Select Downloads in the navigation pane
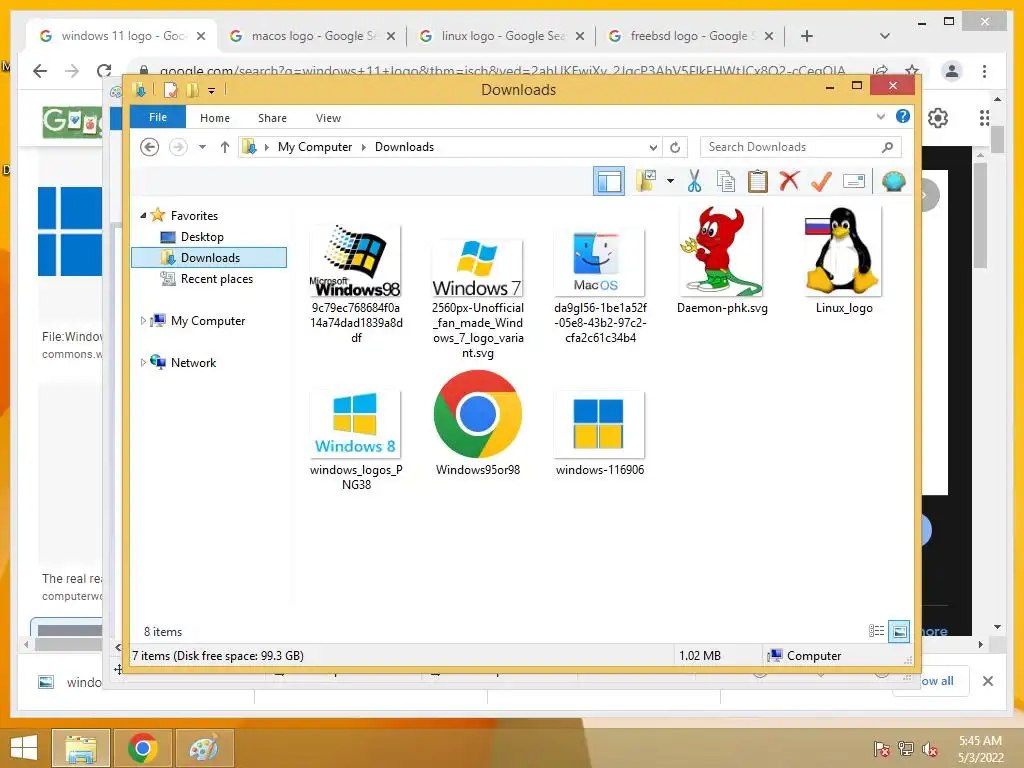The image size is (1024, 768). (209, 257)
